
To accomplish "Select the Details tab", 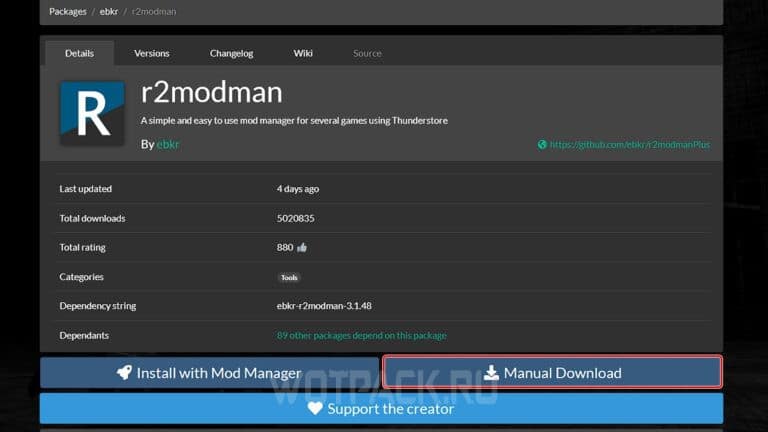I will point(79,53).
